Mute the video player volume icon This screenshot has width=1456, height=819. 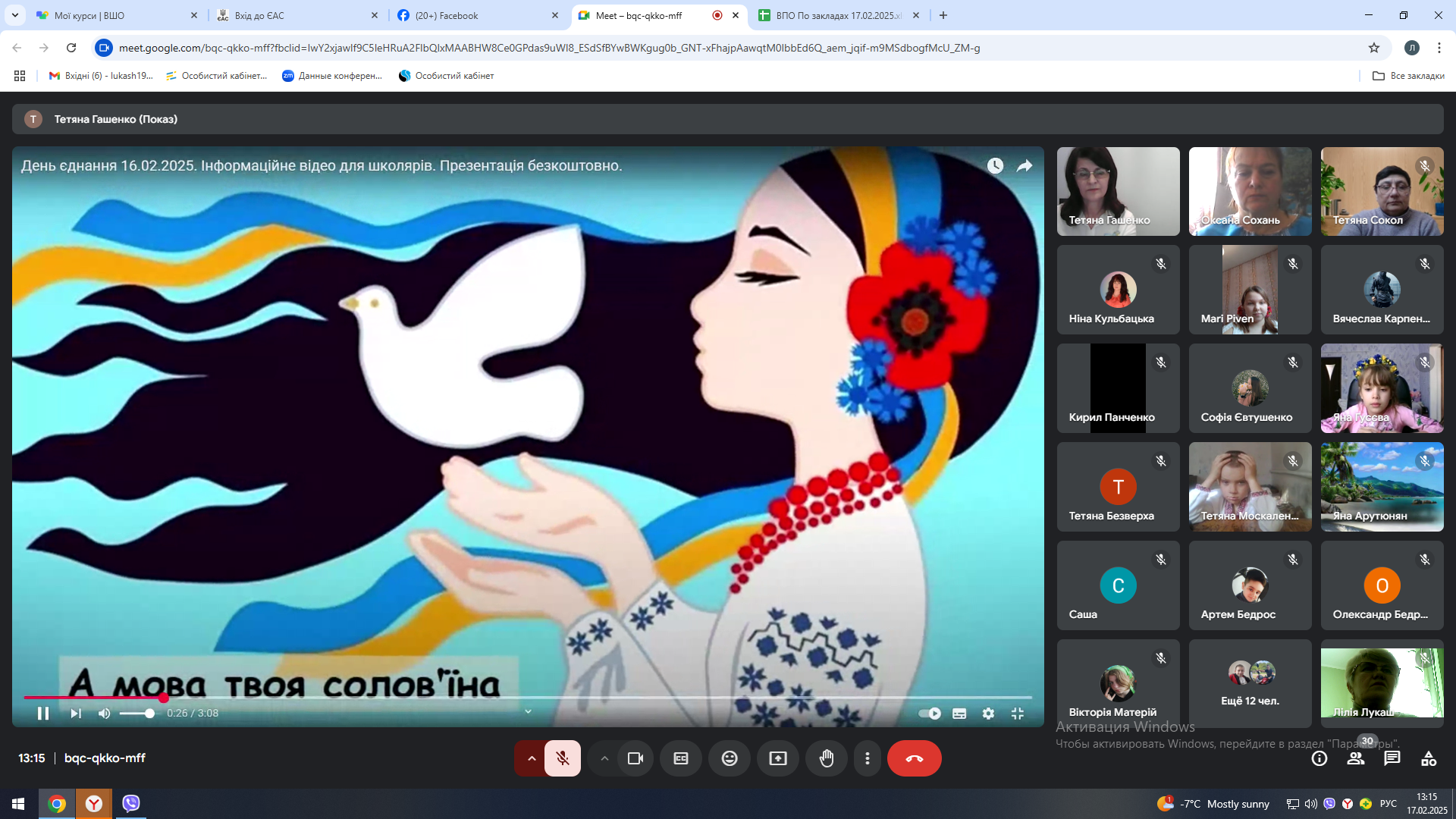105,713
